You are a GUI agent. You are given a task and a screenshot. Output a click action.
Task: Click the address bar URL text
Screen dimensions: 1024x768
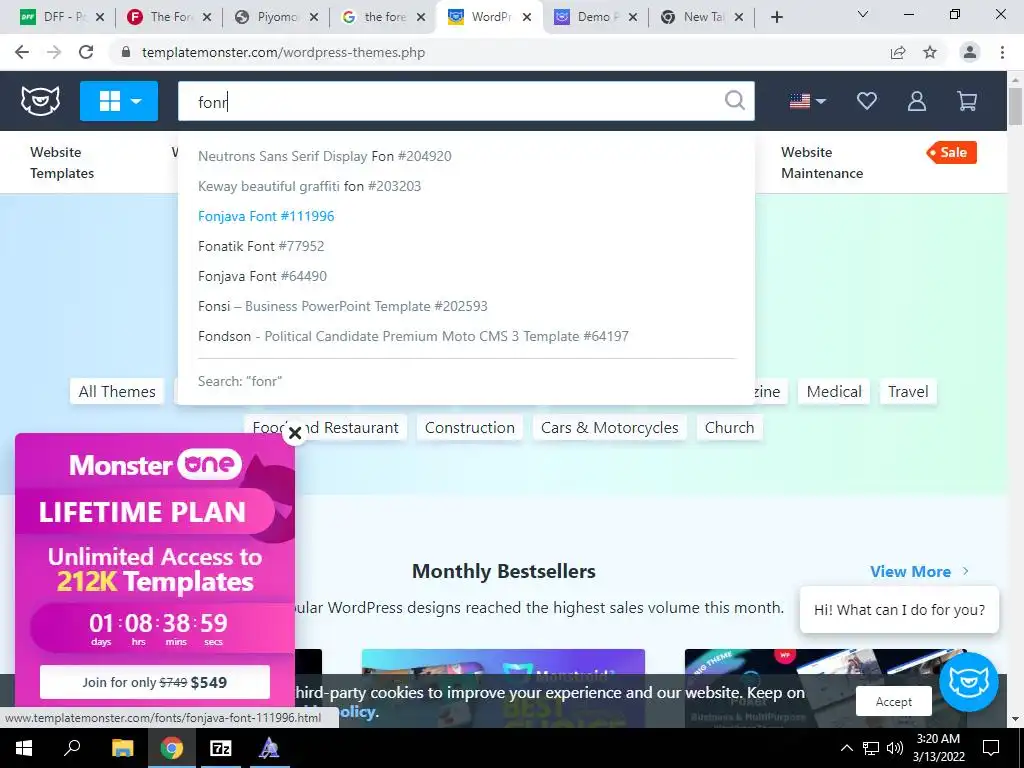pos(283,52)
